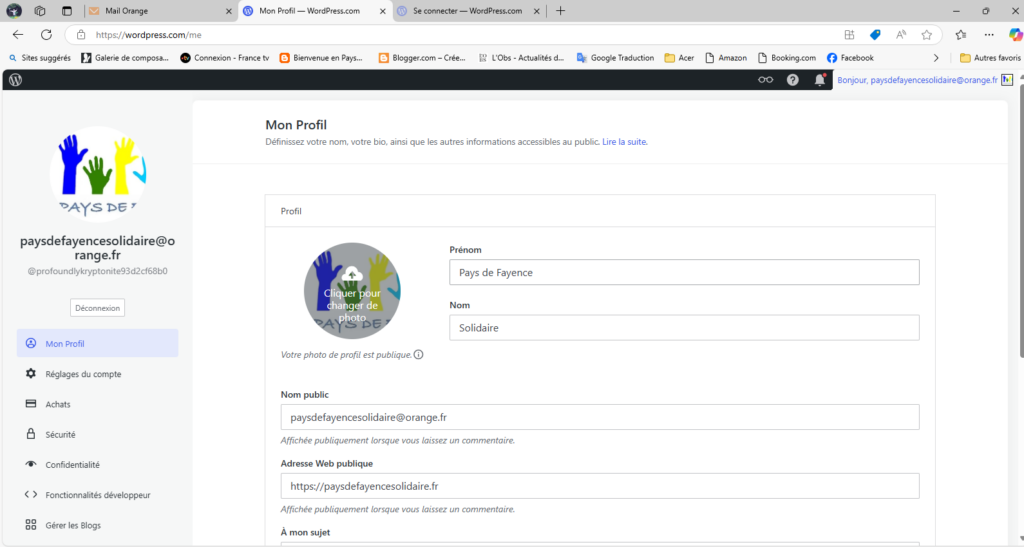Click the Déconnexion button
Image resolution: width=1024 pixels, height=547 pixels.
[x=97, y=308]
